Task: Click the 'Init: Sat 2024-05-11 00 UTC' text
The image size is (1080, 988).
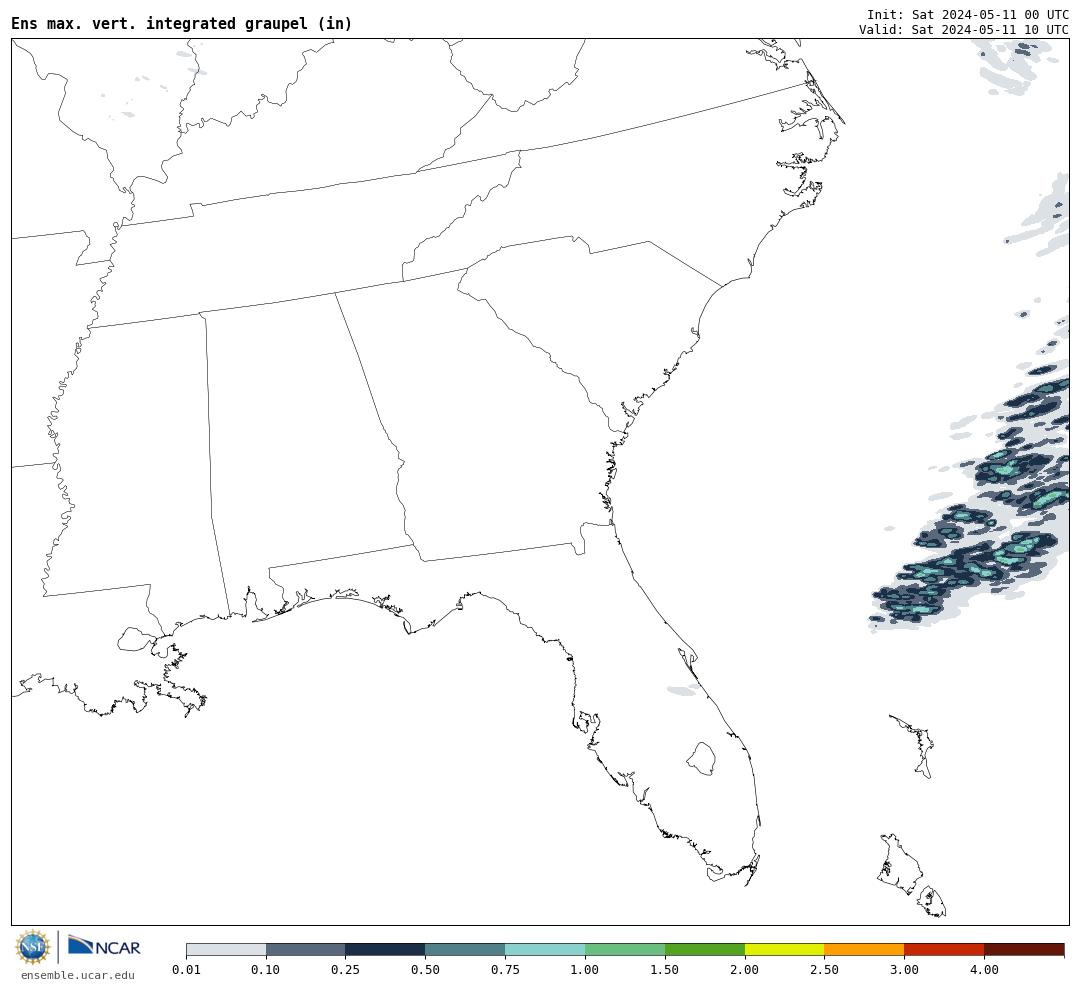Action: pos(968,14)
